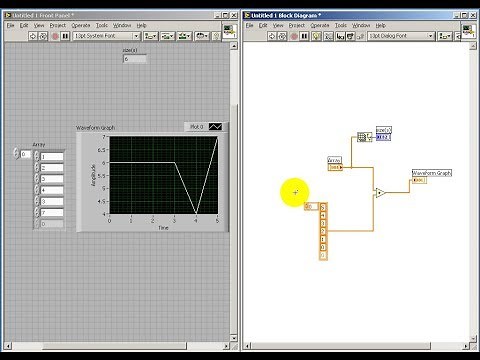Open Help menu in Front Panel window
Screen dimensions: 480x360
[141, 25]
